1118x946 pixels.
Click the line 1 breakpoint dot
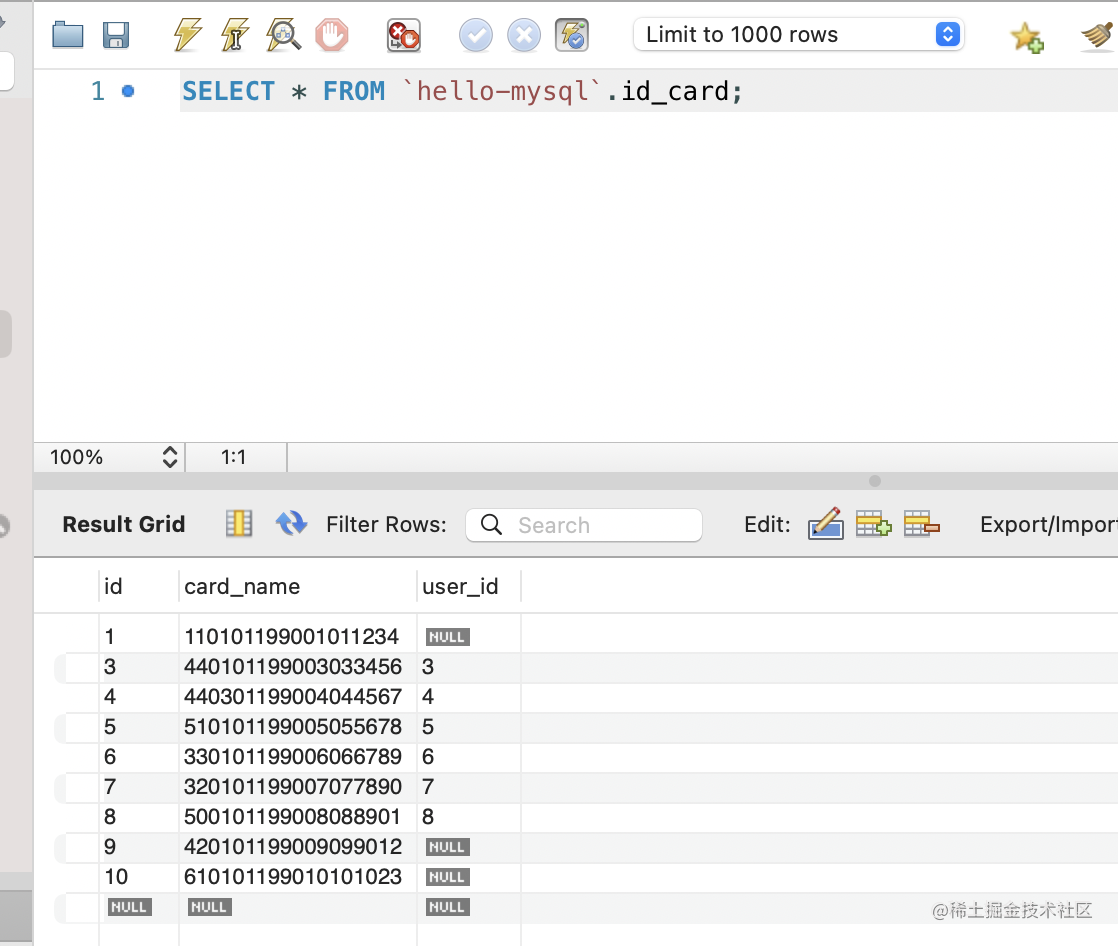128,91
